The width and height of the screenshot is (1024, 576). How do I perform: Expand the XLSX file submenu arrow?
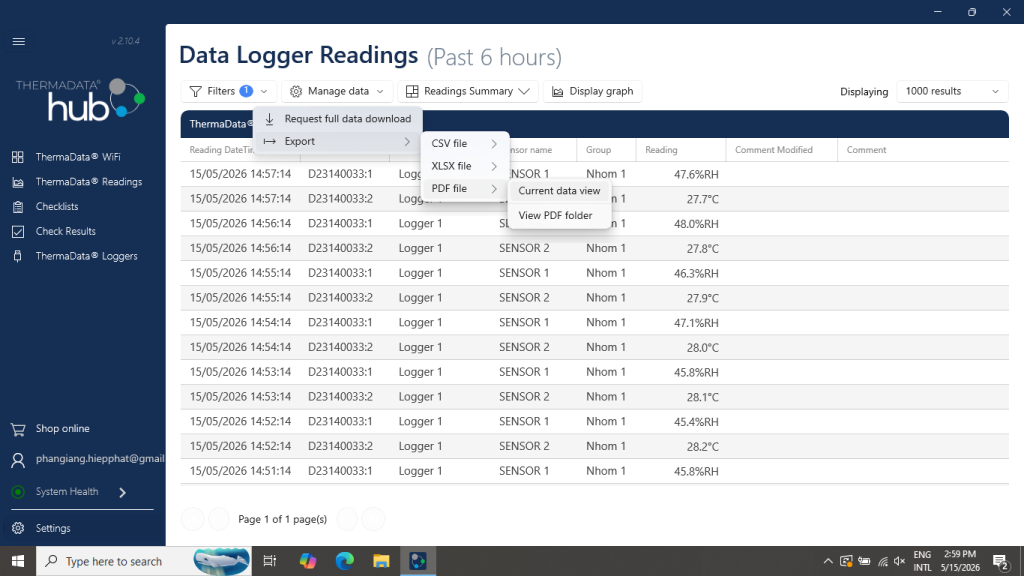point(494,167)
